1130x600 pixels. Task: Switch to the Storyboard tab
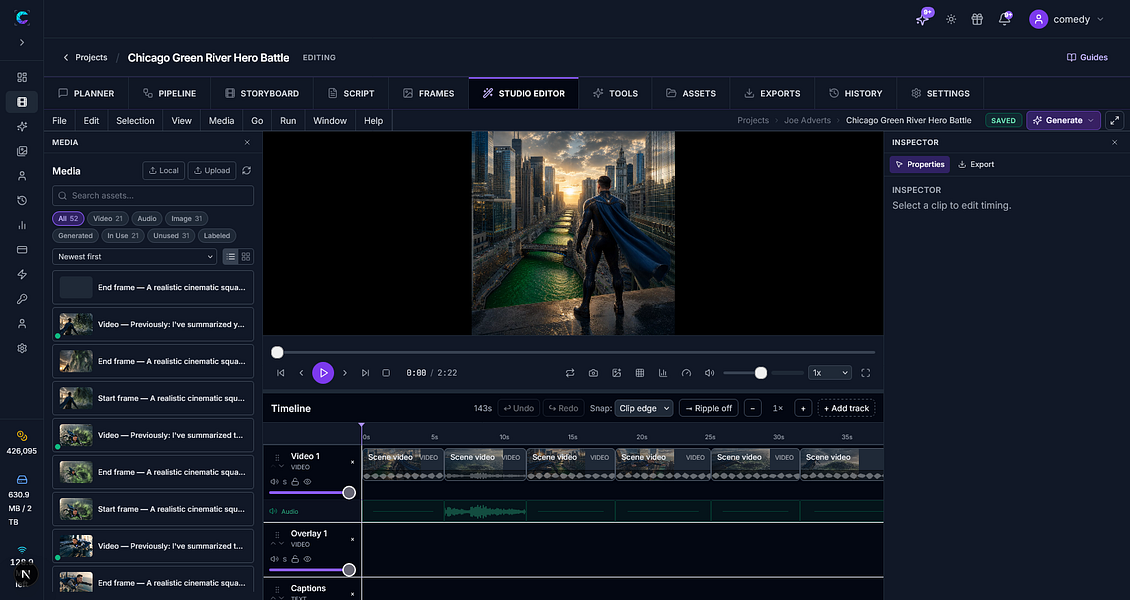click(262, 93)
